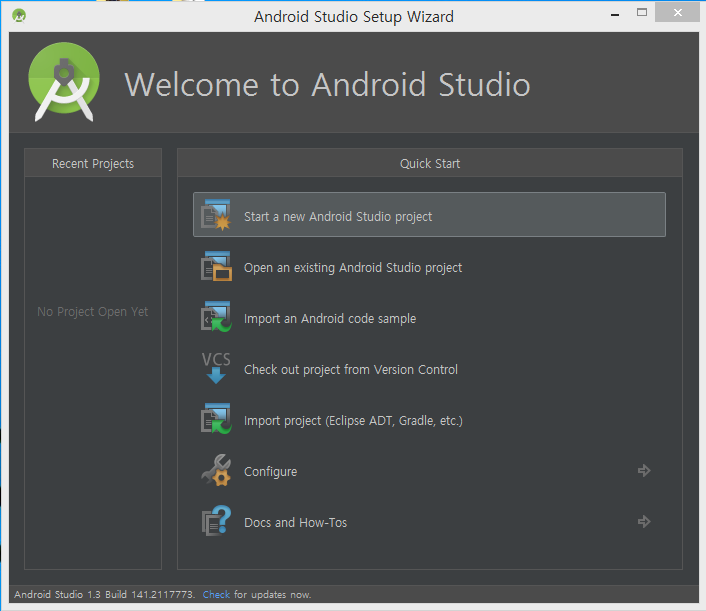Click the No Project Open Yet text
The width and height of the screenshot is (706, 611).
point(93,312)
